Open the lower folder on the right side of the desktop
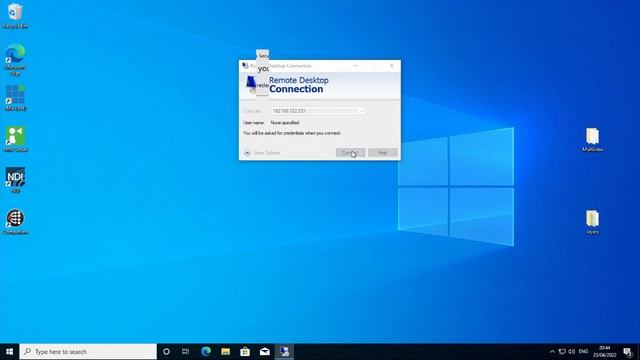640x360 pixels. click(x=592, y=222)
